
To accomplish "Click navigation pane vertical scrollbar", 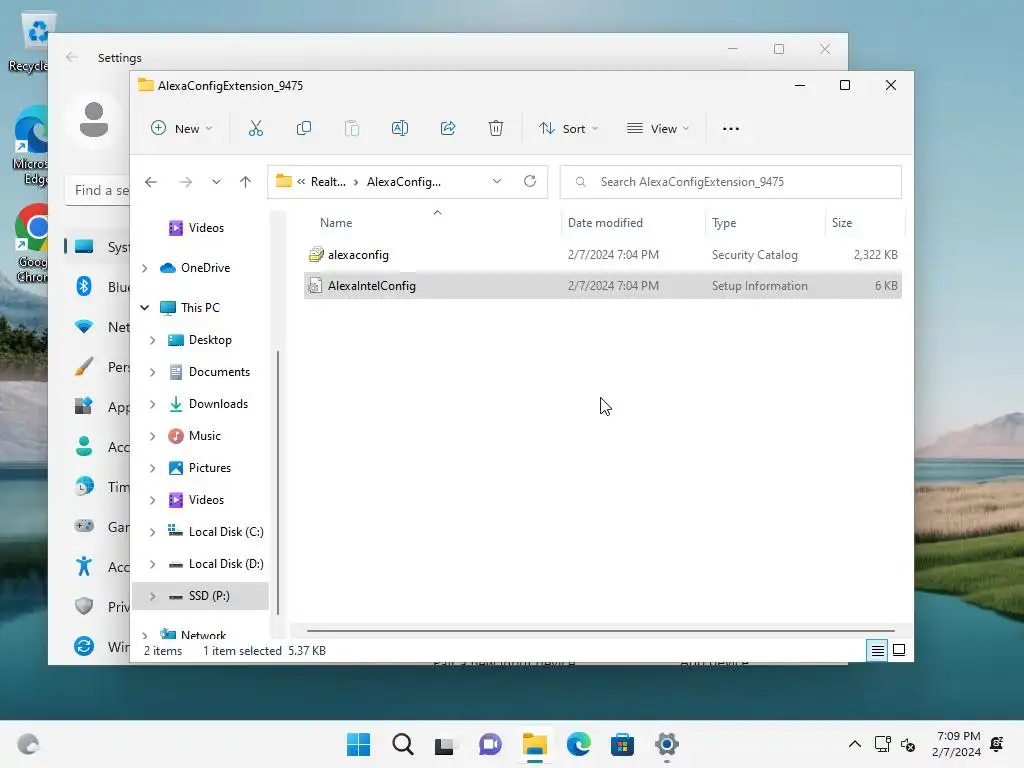I will [278, 482].
